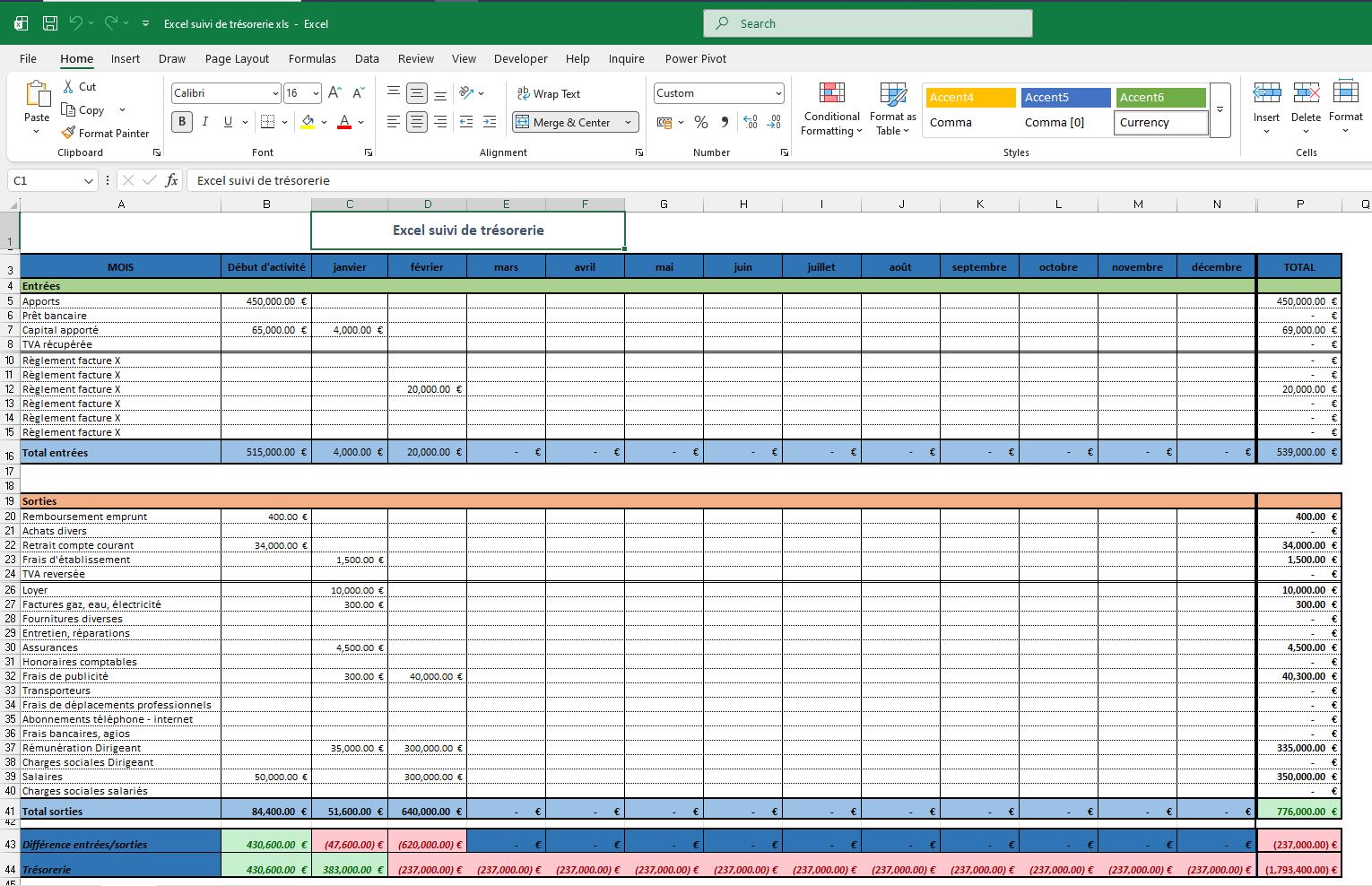1372x886 pixels.
Task: Click the Paste clipboard icon
Action: pyautogui.click(x=37, y=94)
